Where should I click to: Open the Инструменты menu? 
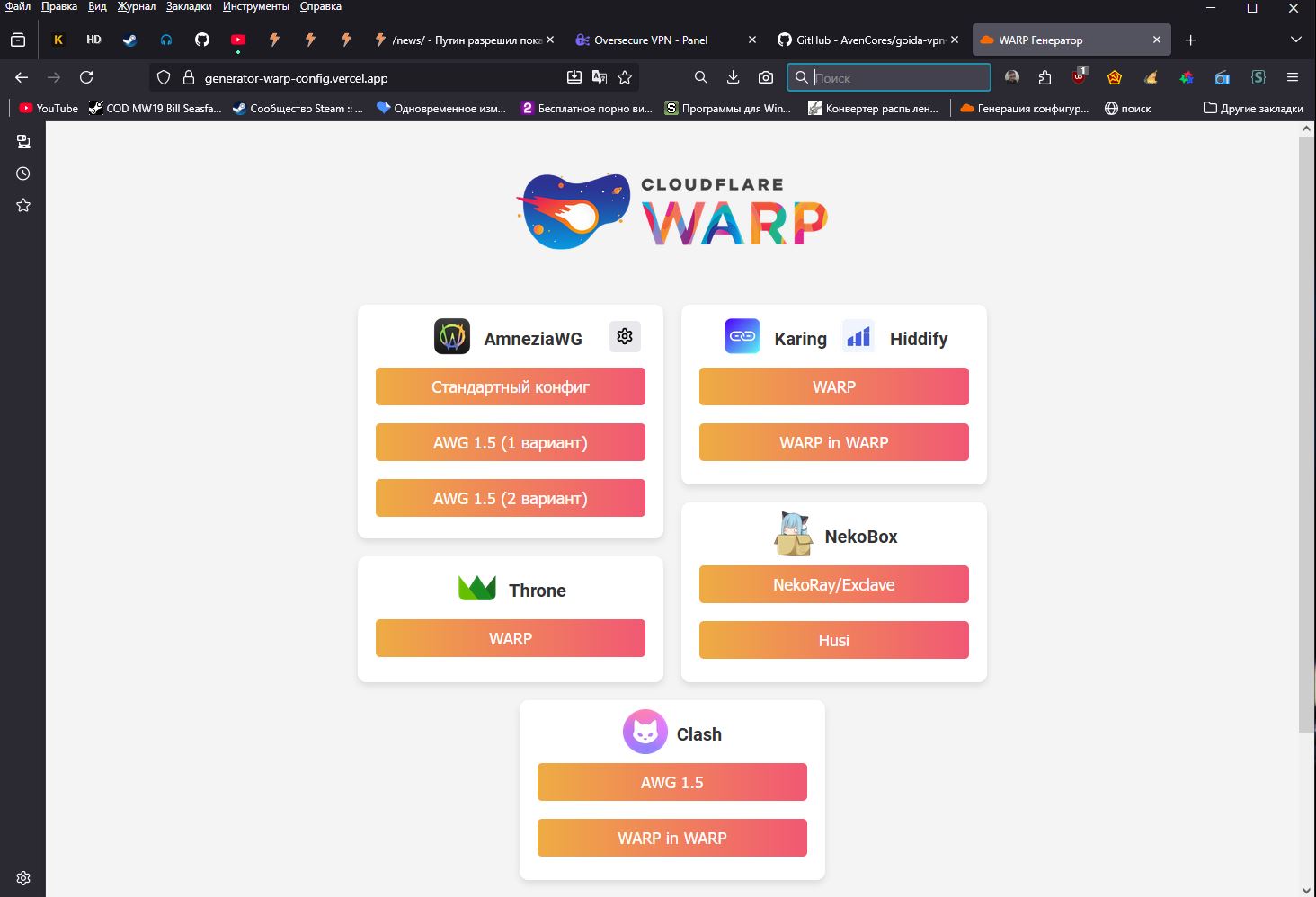coord(256,6)
